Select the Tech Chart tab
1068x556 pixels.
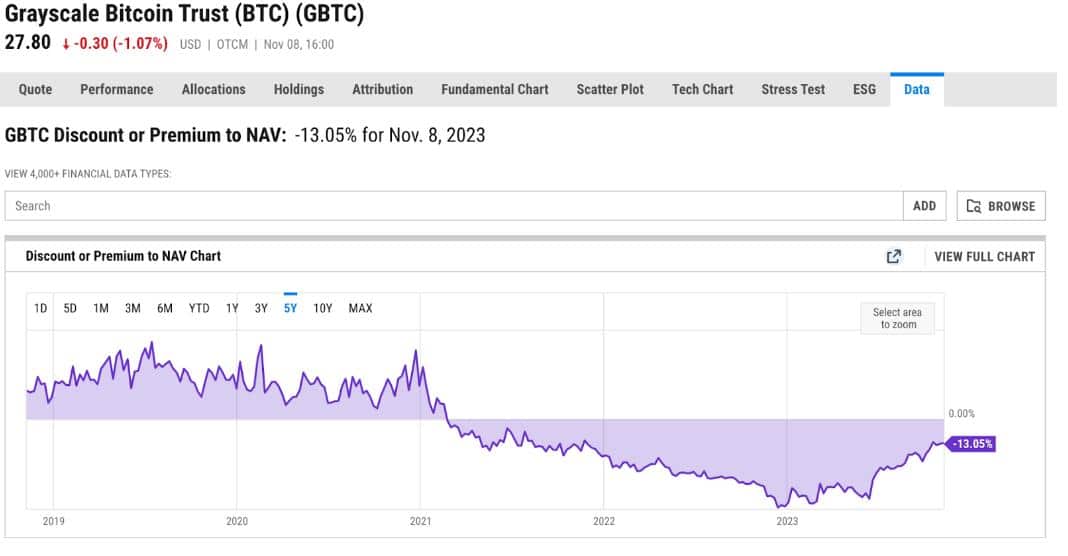tap(702, 89)
